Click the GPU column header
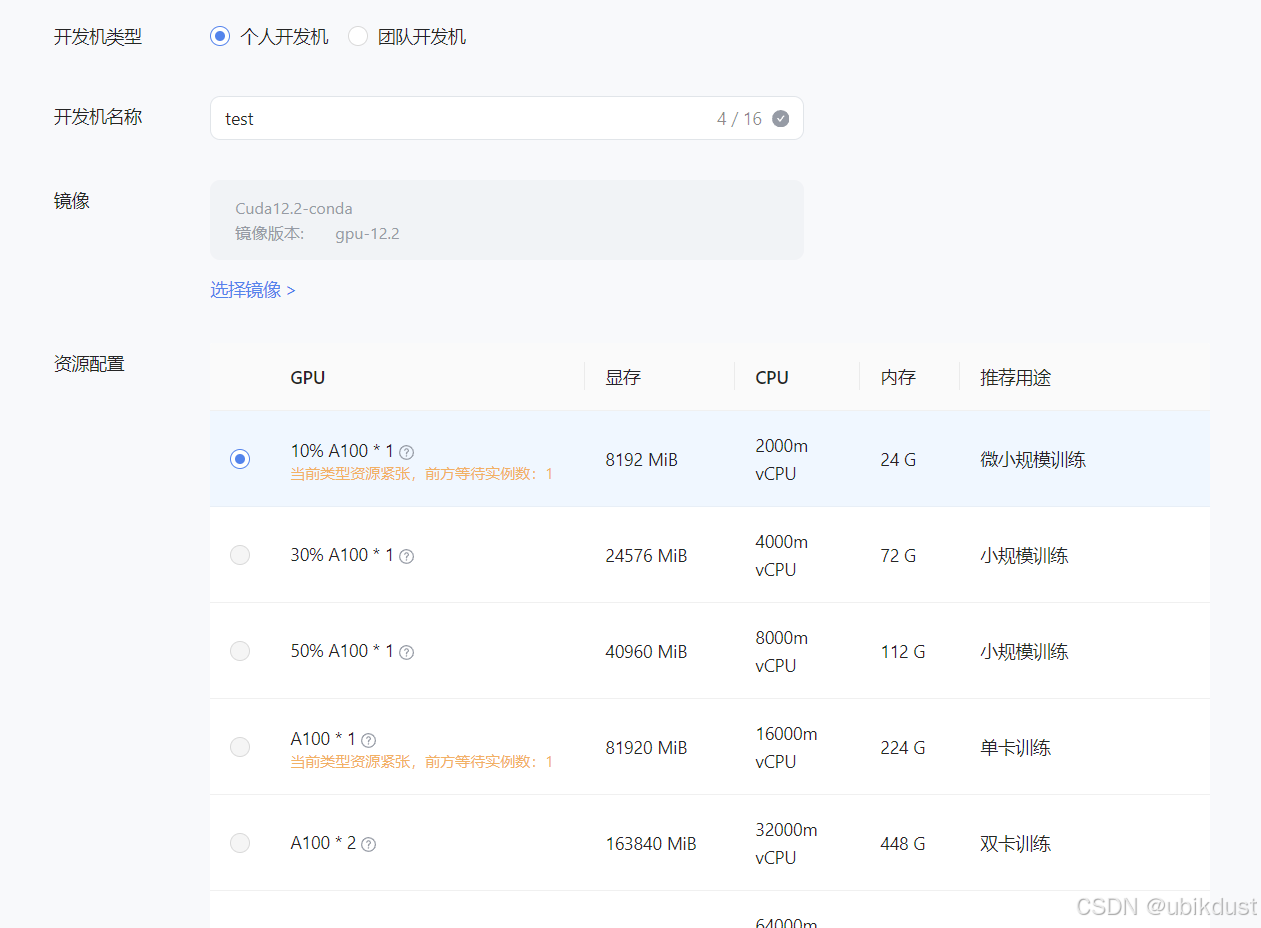The width and height of the screenshot is (1261, 928). 308,378
